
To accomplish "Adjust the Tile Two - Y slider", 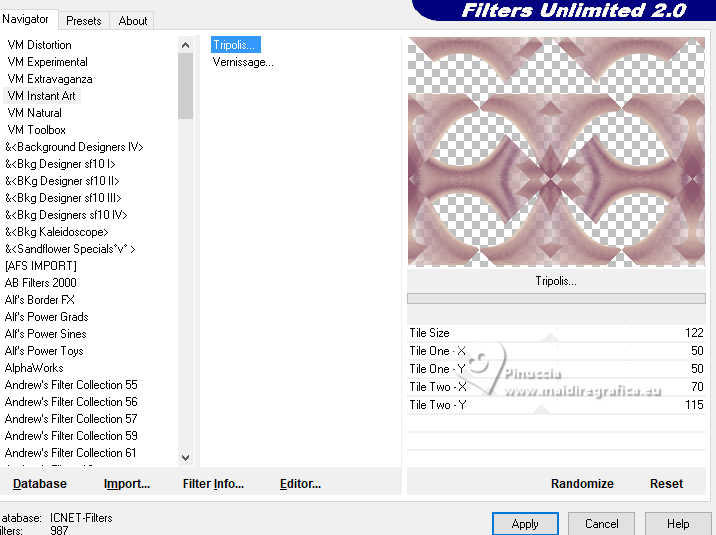I will pyautogui.click(x=556, y=405).
